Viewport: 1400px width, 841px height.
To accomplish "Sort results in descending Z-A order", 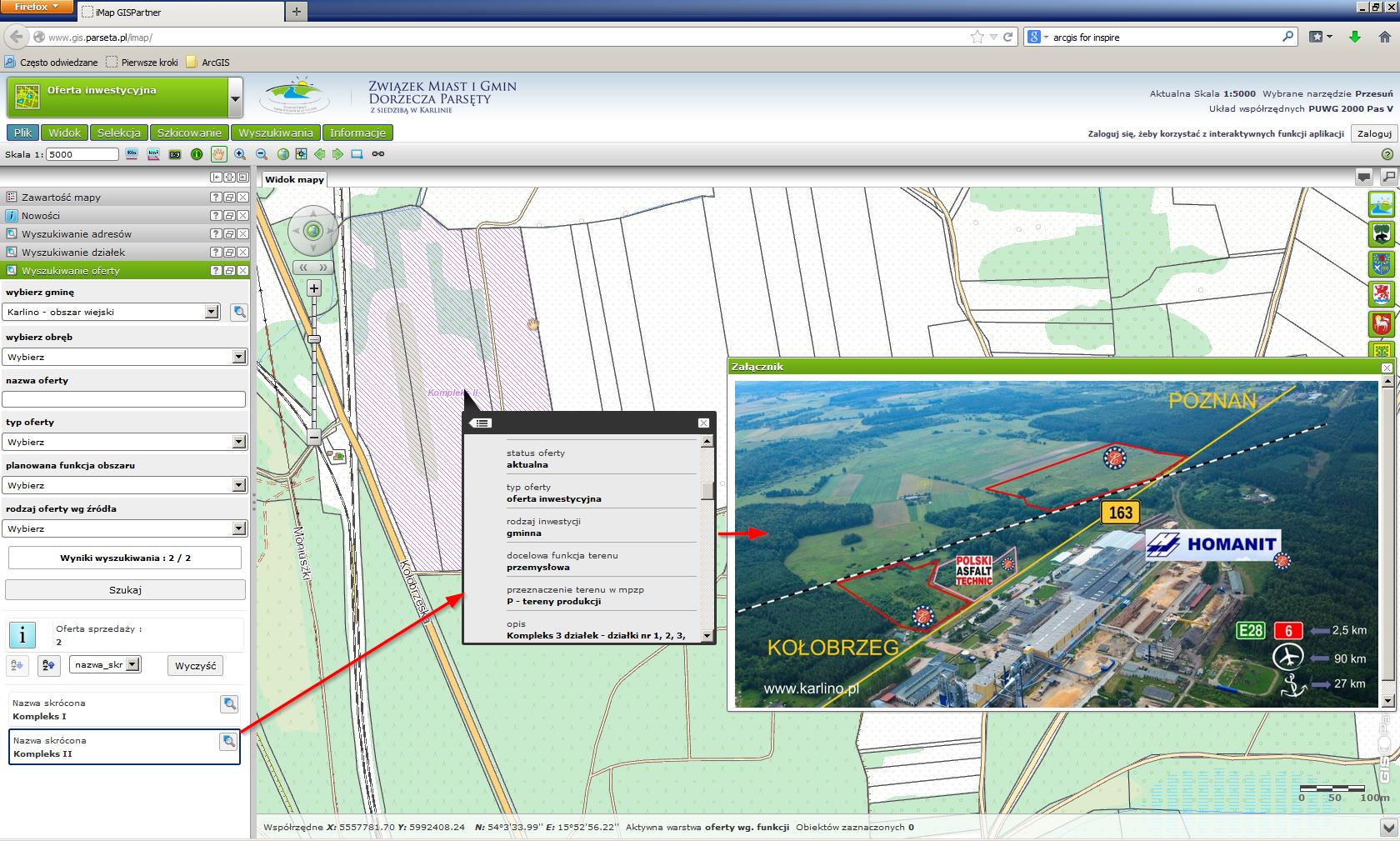I will pyautogui.click(x=48, y=665).
